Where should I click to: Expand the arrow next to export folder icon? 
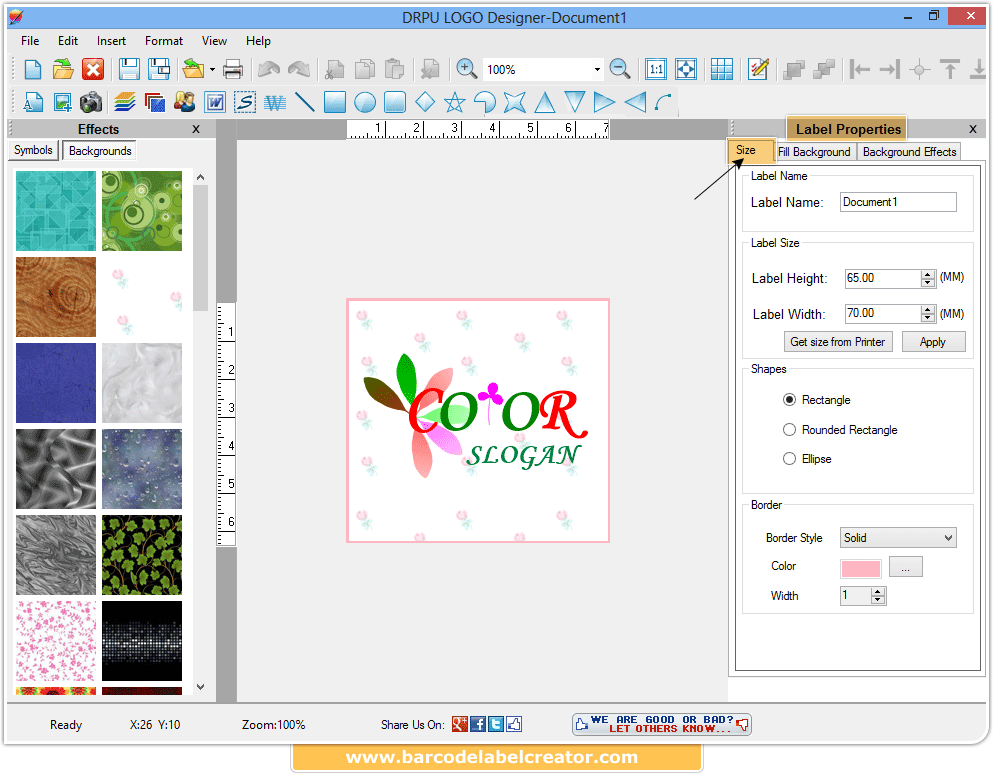pyautogui.click(x=212, y=70)
